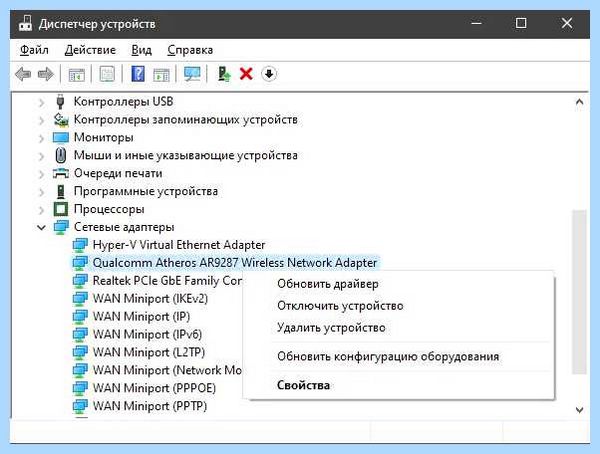This screenshot has height=454, width=600.
Task: Click the Forward arrow toolbar icon
Action: pyautogui.click(x=46, y=74)
